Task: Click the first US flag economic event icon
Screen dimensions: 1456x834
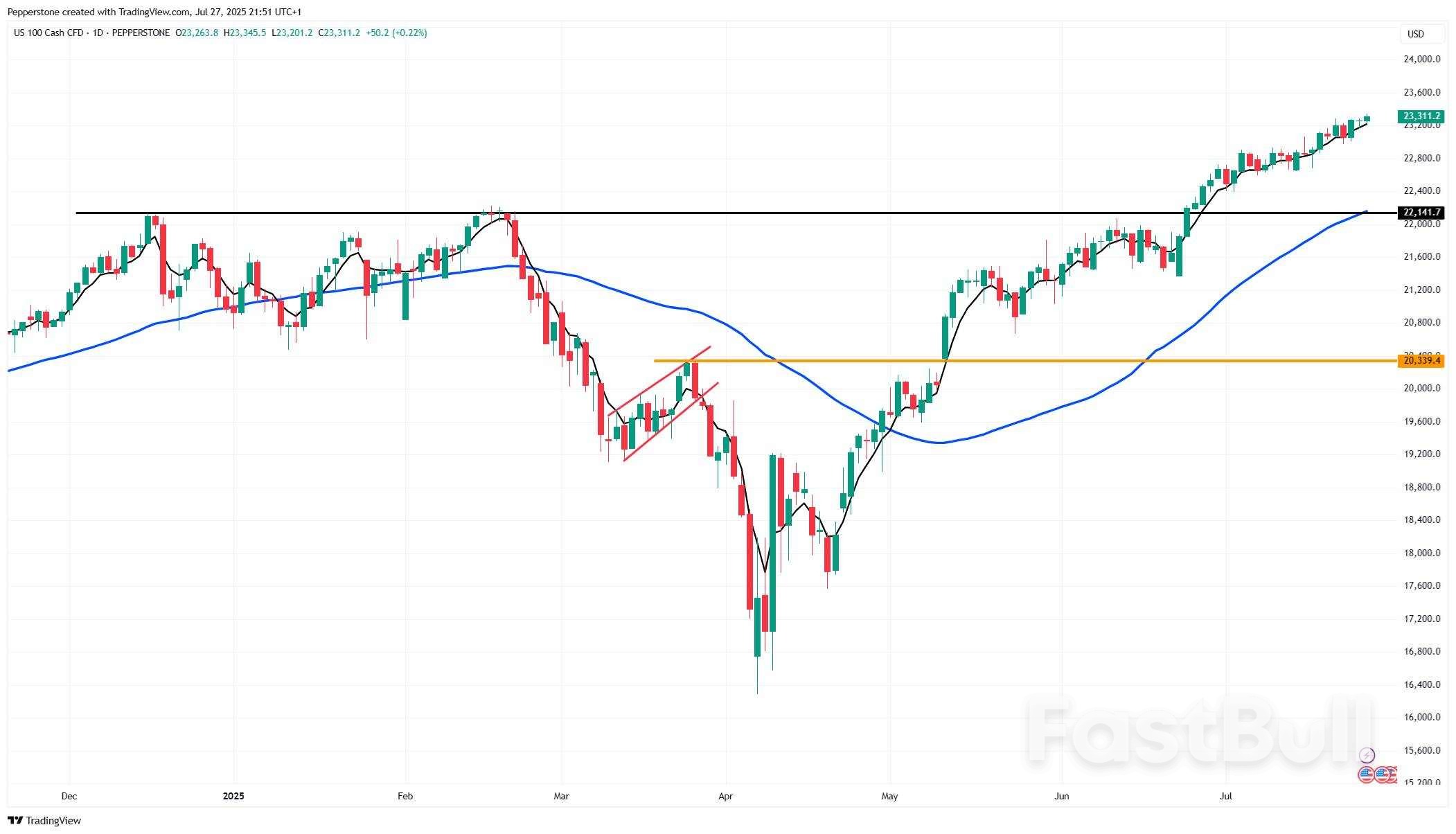Action: click(x=1366, y=775)
